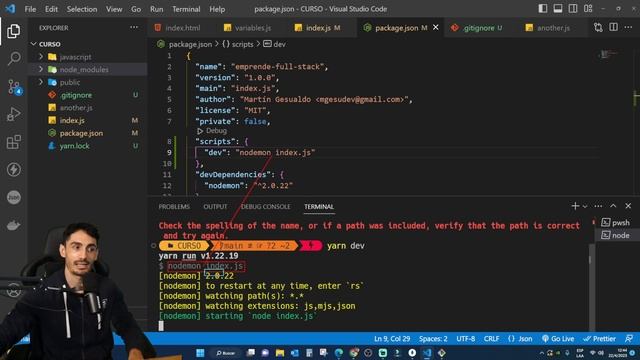
Task: Close the package.json editor tab
Action: 436,27
